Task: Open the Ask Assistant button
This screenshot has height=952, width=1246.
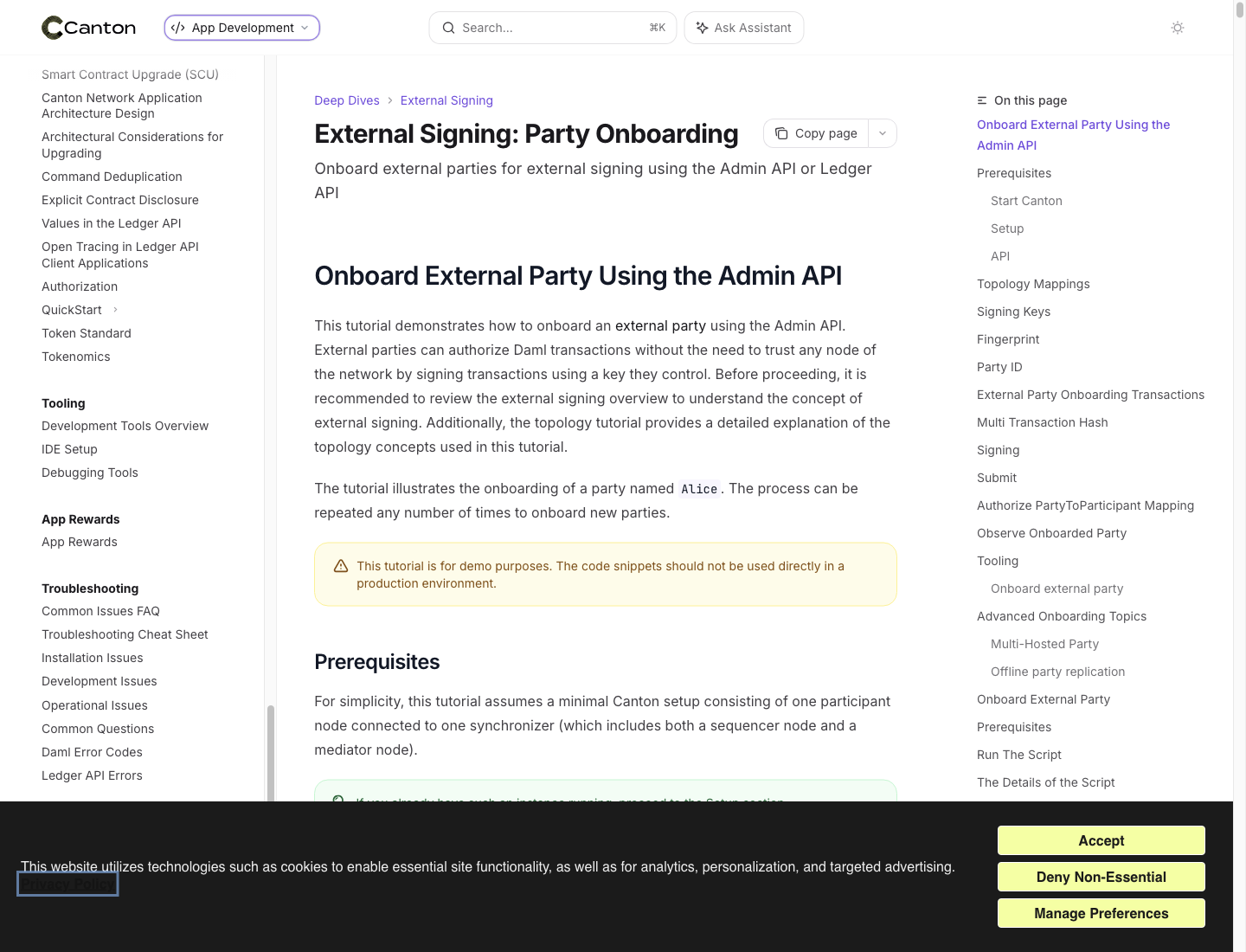Action: pos(744,28)
